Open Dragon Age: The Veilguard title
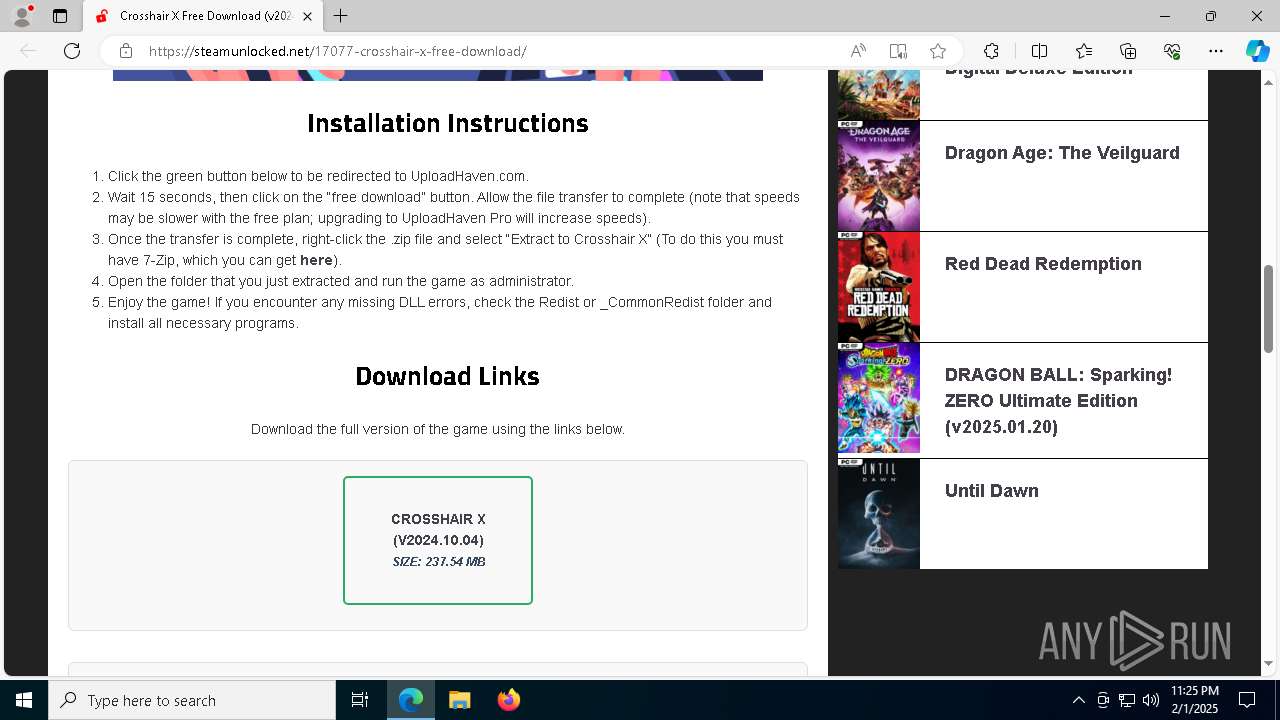 [x=1062, y=153]
